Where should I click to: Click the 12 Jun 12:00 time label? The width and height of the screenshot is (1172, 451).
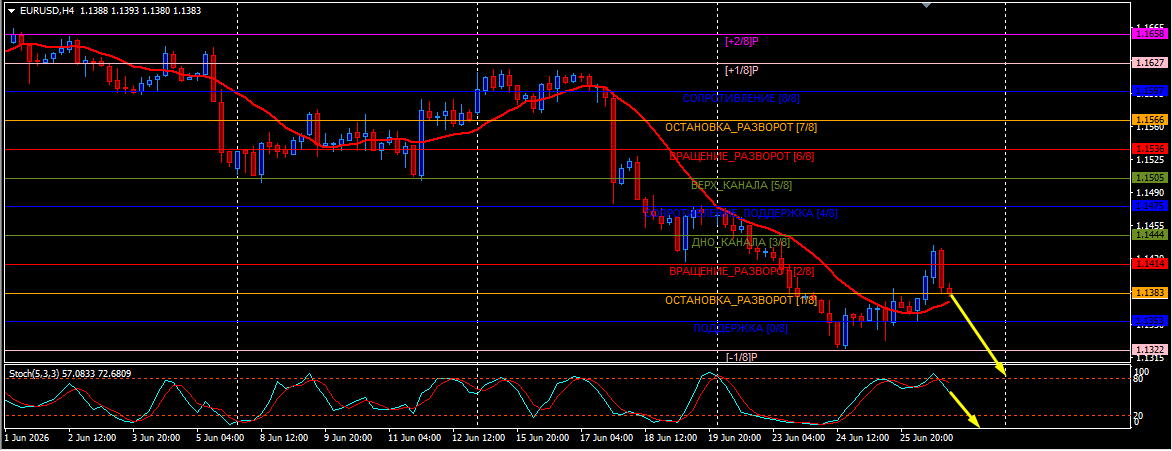click(x=478, y=436)
